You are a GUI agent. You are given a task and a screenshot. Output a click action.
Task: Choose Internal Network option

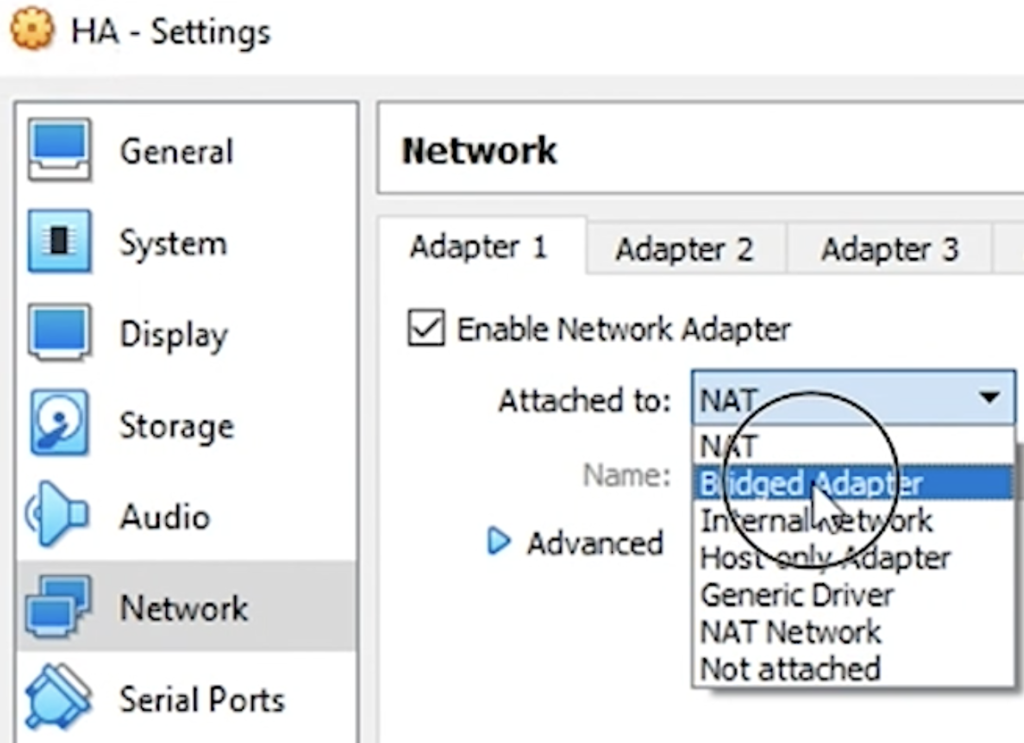click(x=853, y=520)
